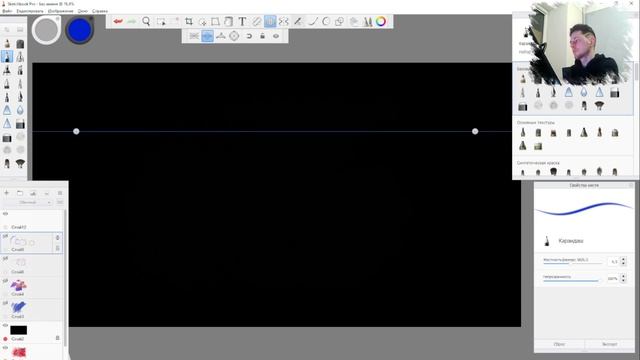Open the Ruler tool
Screen dimensions: 640x360
256,21
